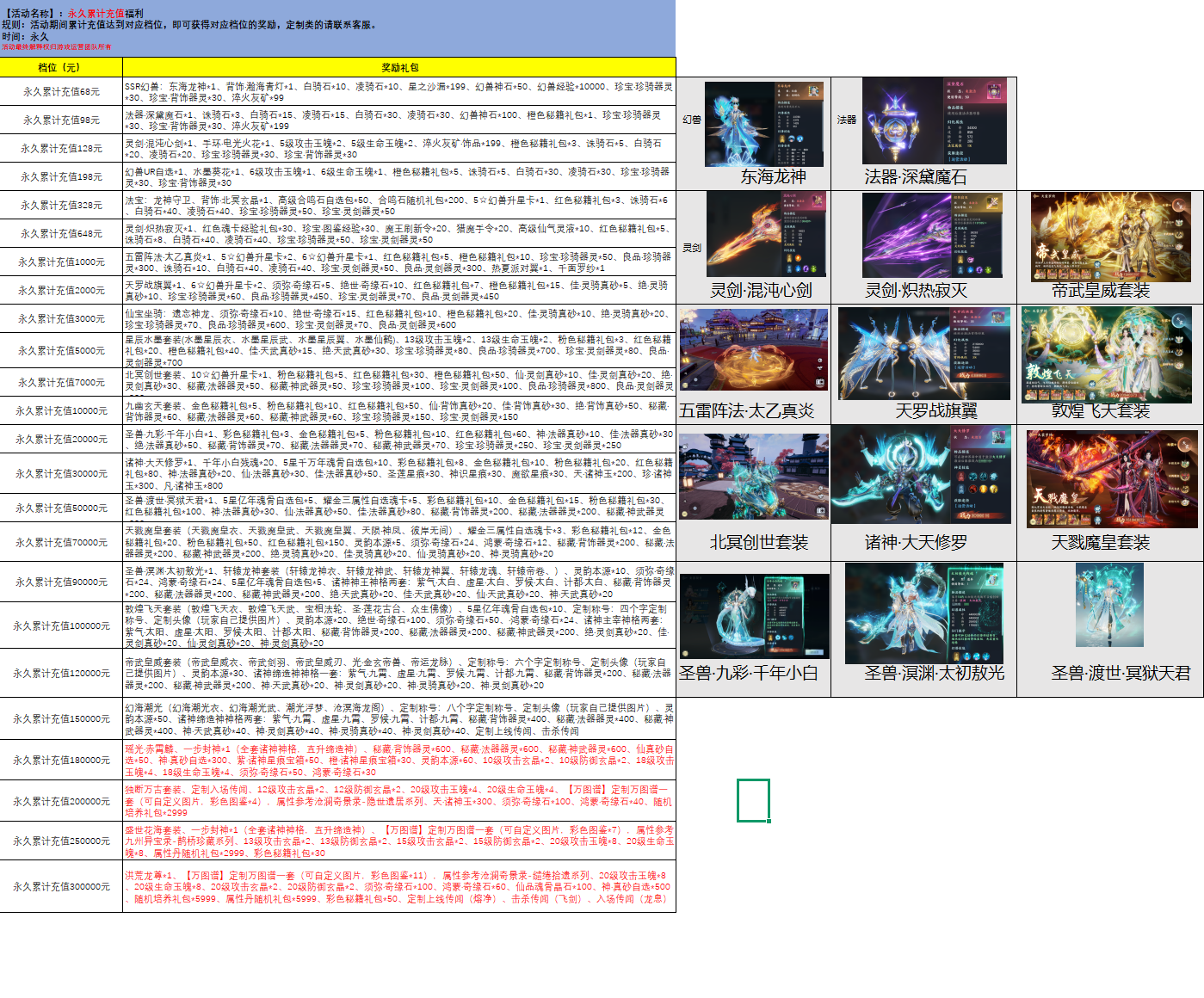This screenshot has width=1204, height=998.
Task: Click the 北冥创世套装 image
Action: pos(754,477)
